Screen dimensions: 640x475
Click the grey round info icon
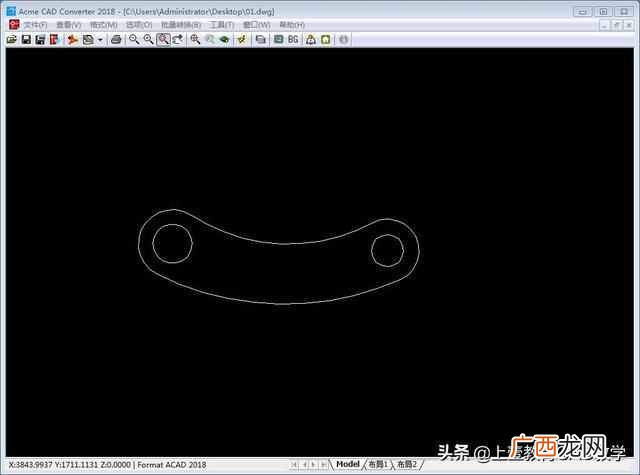(x=344, y=40)
